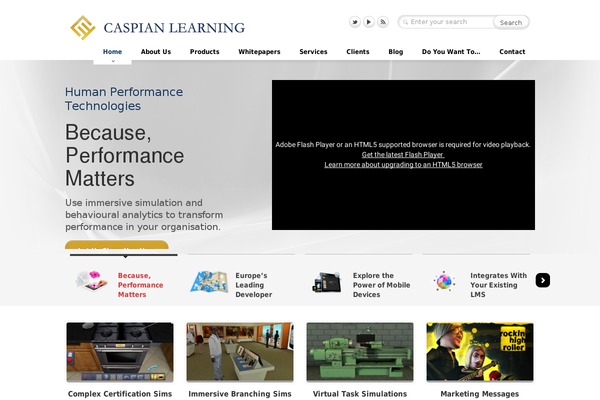600x400 pixels.
Task: Select 'Integrates With Your Existing LMS' tab
Action: coord(499,285)
